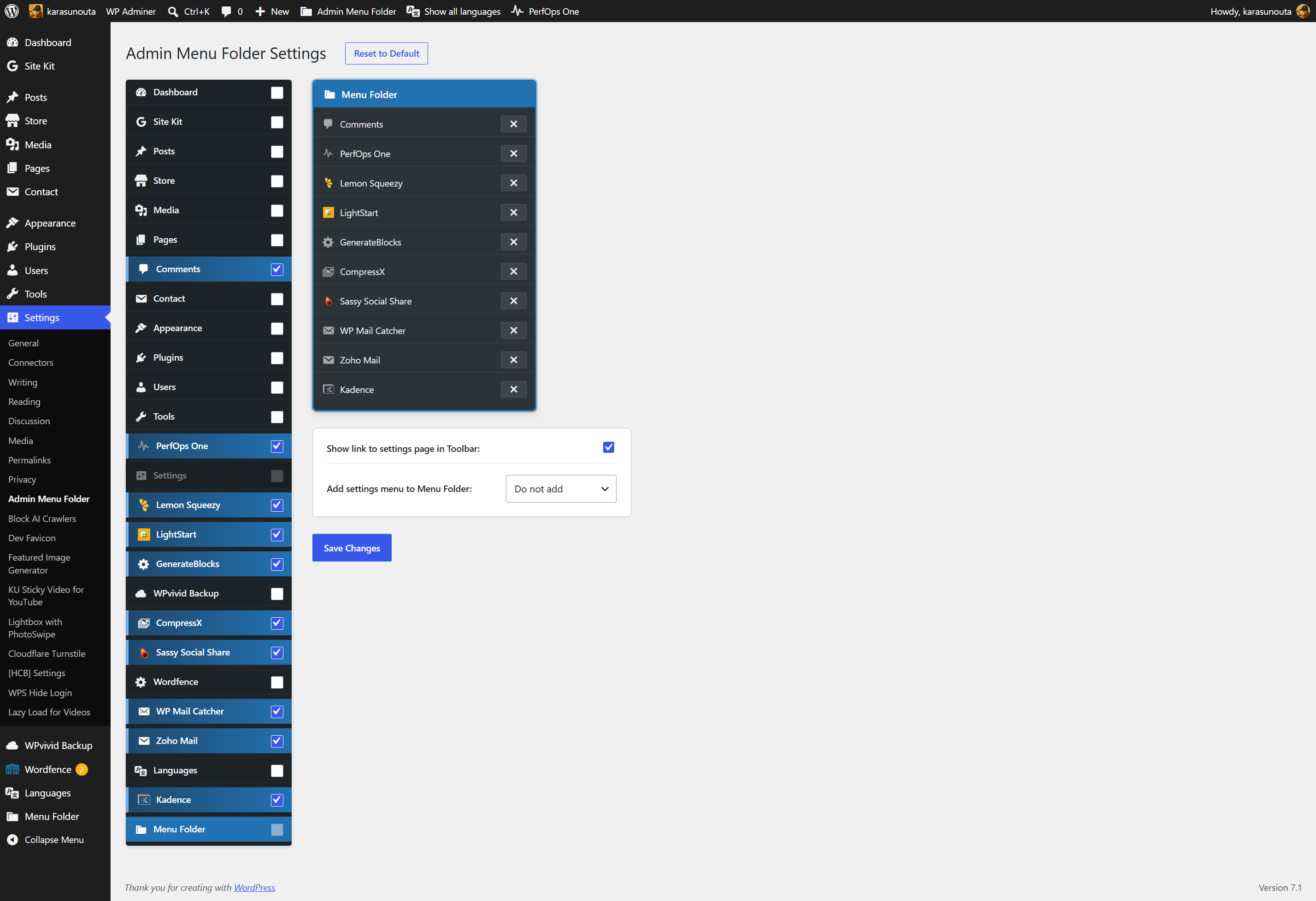
Task: Click the New button in the toolbar
Action: click(x=272, y=12)
